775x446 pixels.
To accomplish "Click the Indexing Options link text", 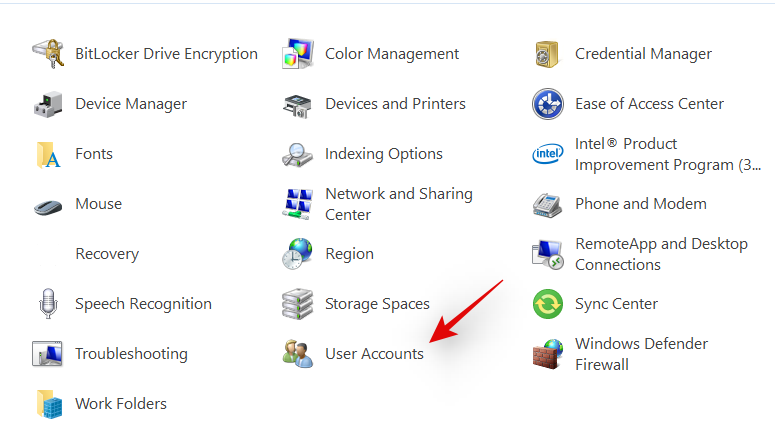I will [383, 154].
